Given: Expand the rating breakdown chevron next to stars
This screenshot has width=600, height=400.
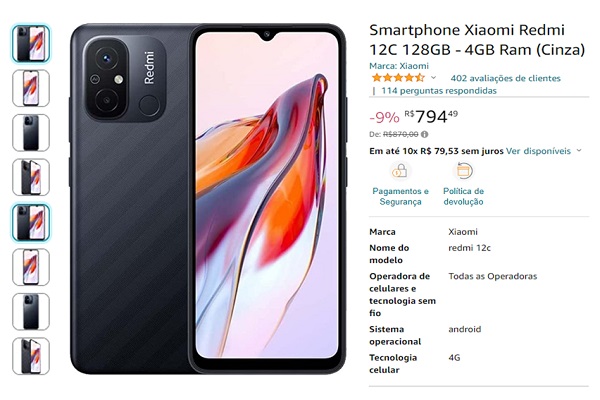Looking at the screenshot, I should [433, 78].
